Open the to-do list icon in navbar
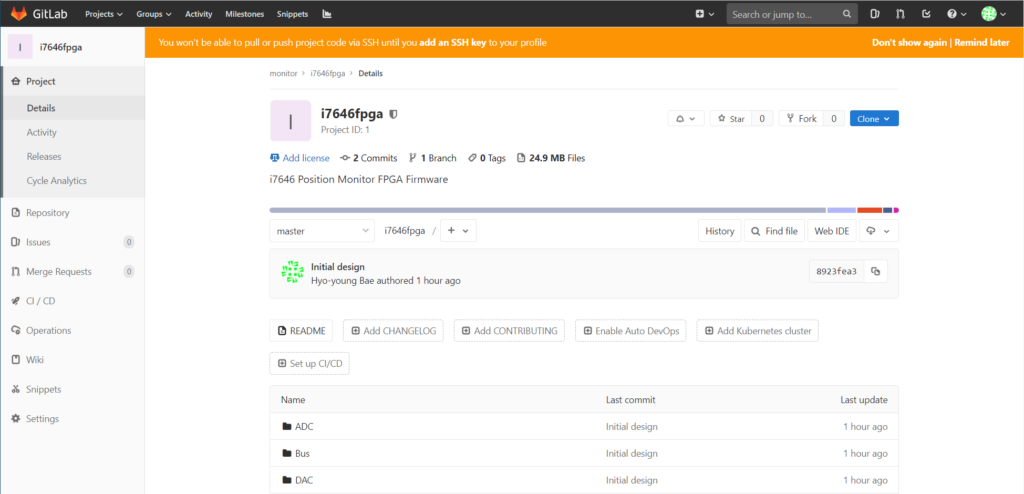The height and width of the screenshot is (494, 1024). tap(927, 14)
